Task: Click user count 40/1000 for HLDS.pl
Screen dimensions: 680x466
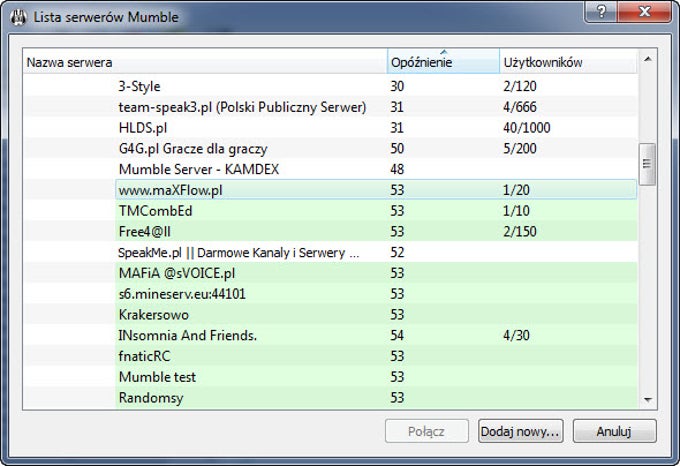Action: click(x=526, y=127)
